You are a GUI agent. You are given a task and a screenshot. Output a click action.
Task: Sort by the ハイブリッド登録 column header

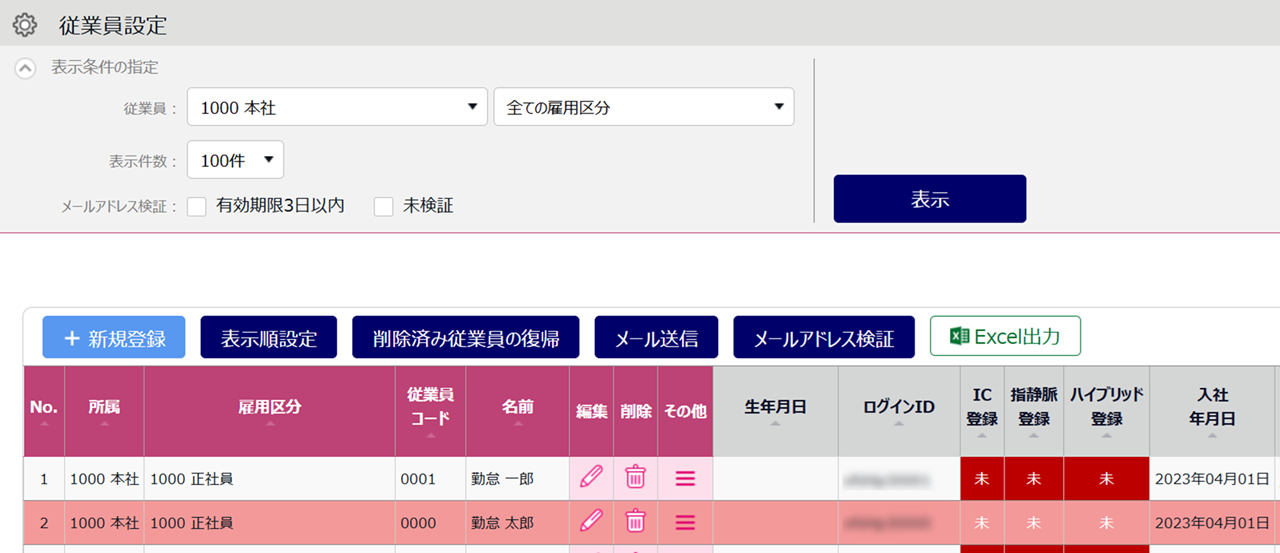click(1106, 411)
